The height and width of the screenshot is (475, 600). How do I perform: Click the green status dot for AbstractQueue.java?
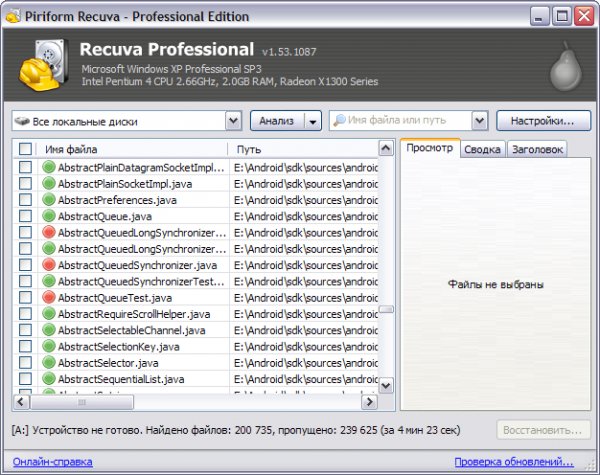pos(49,216)
